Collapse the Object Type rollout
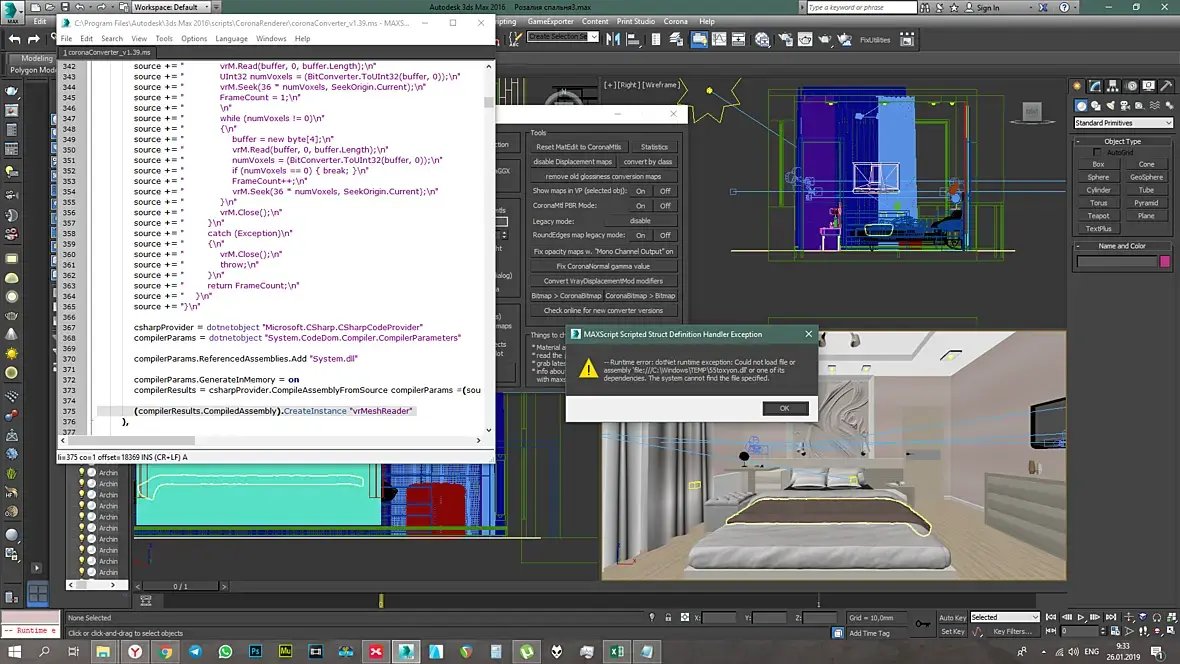Viewport: 1180px width, 664px height. 1122,141
